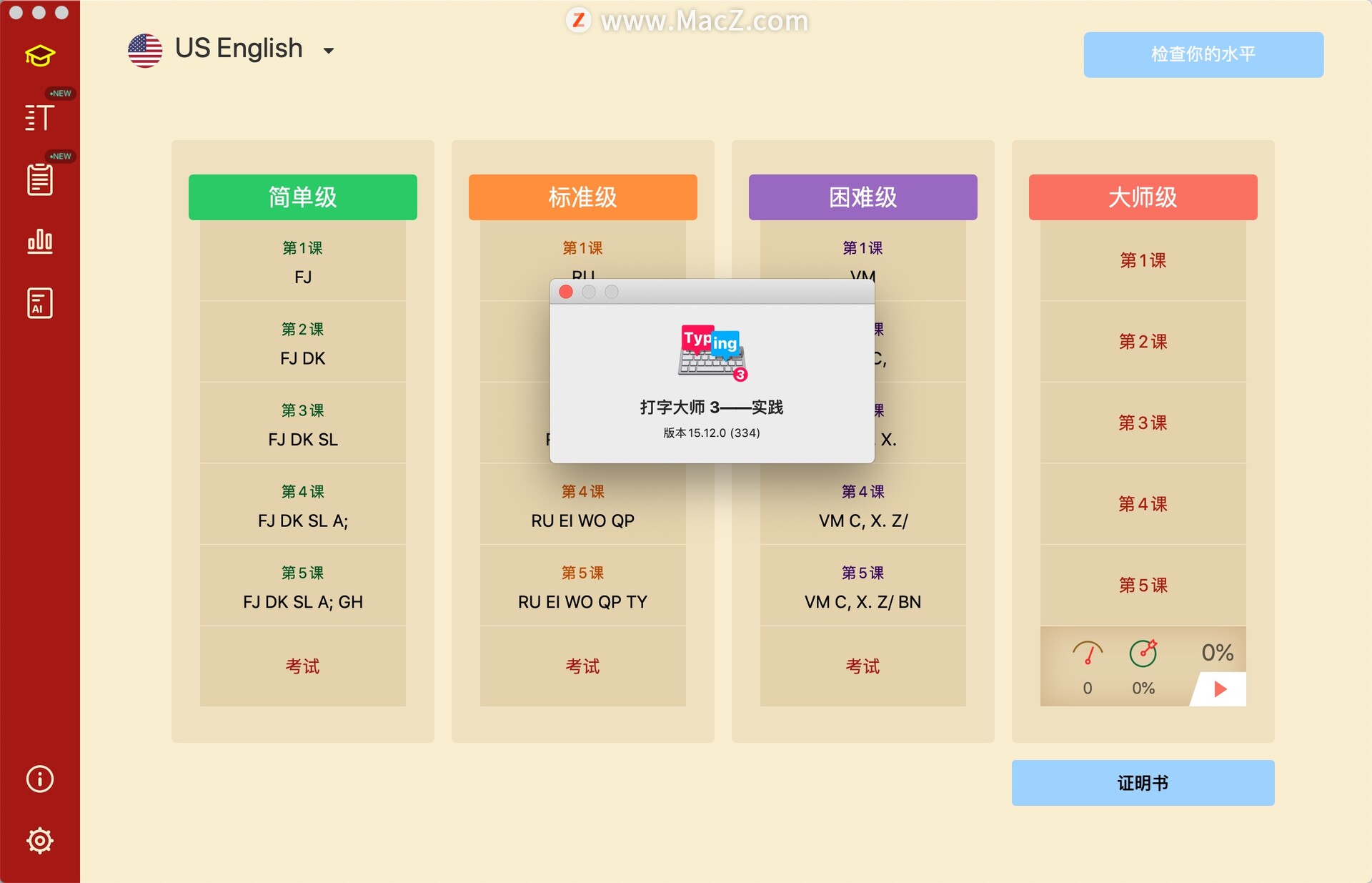Open easy lesson 1 FJ

[303, 261]
